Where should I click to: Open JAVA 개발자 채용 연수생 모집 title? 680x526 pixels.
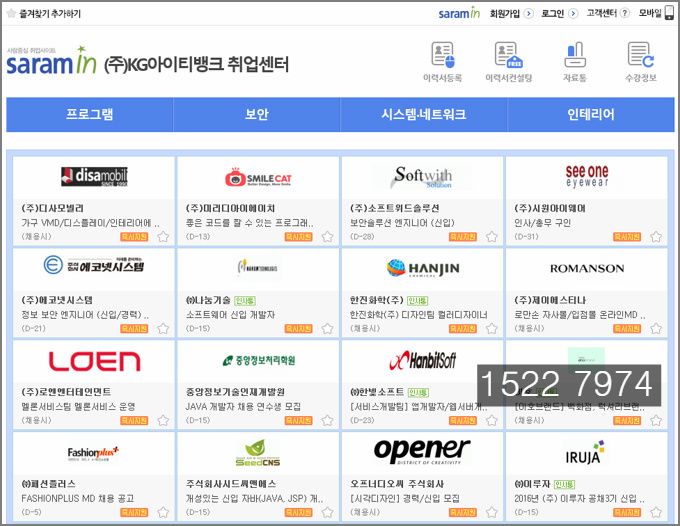[243, 407]
